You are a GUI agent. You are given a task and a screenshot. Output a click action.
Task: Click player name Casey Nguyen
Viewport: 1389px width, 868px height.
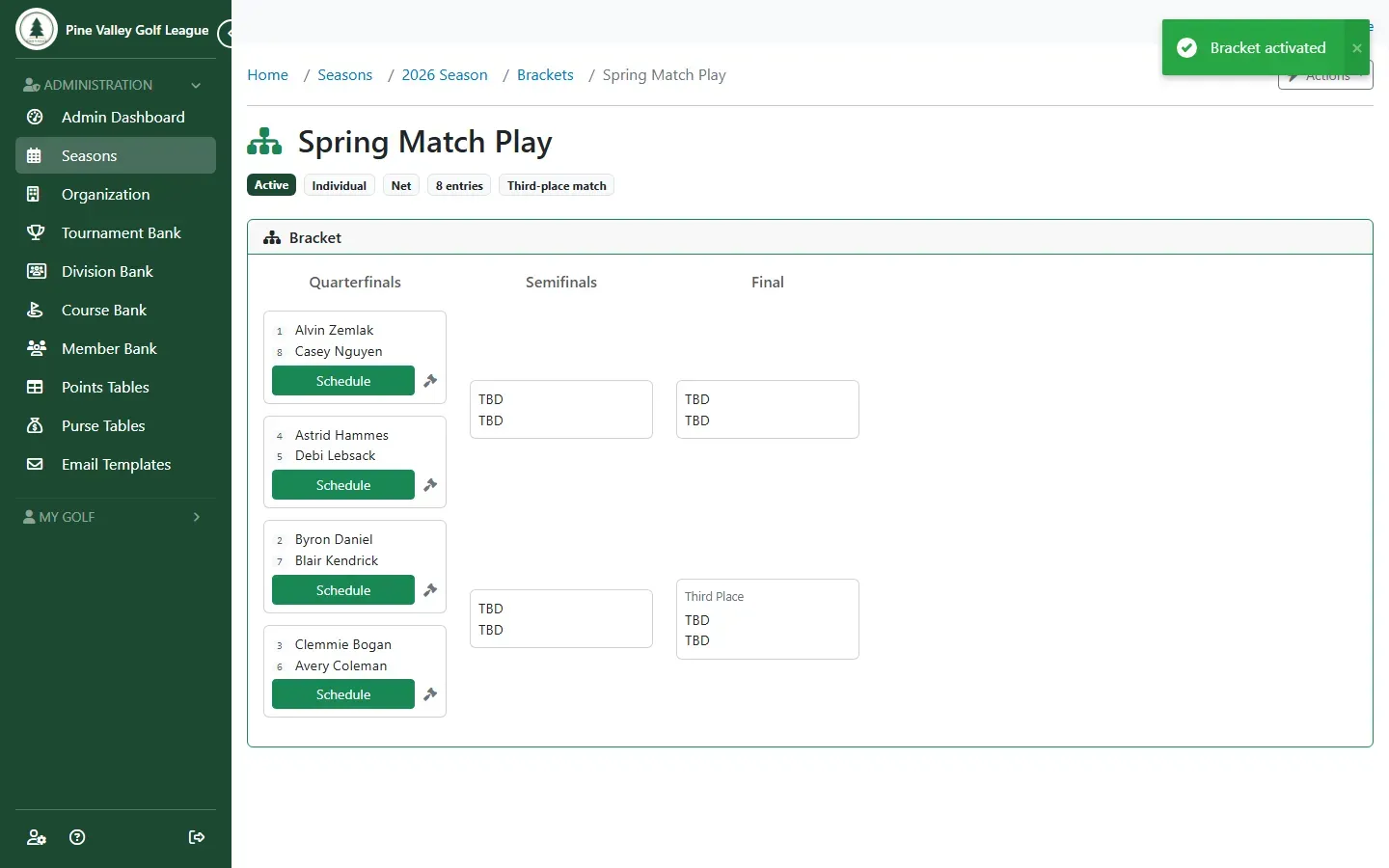click(339, 351)
